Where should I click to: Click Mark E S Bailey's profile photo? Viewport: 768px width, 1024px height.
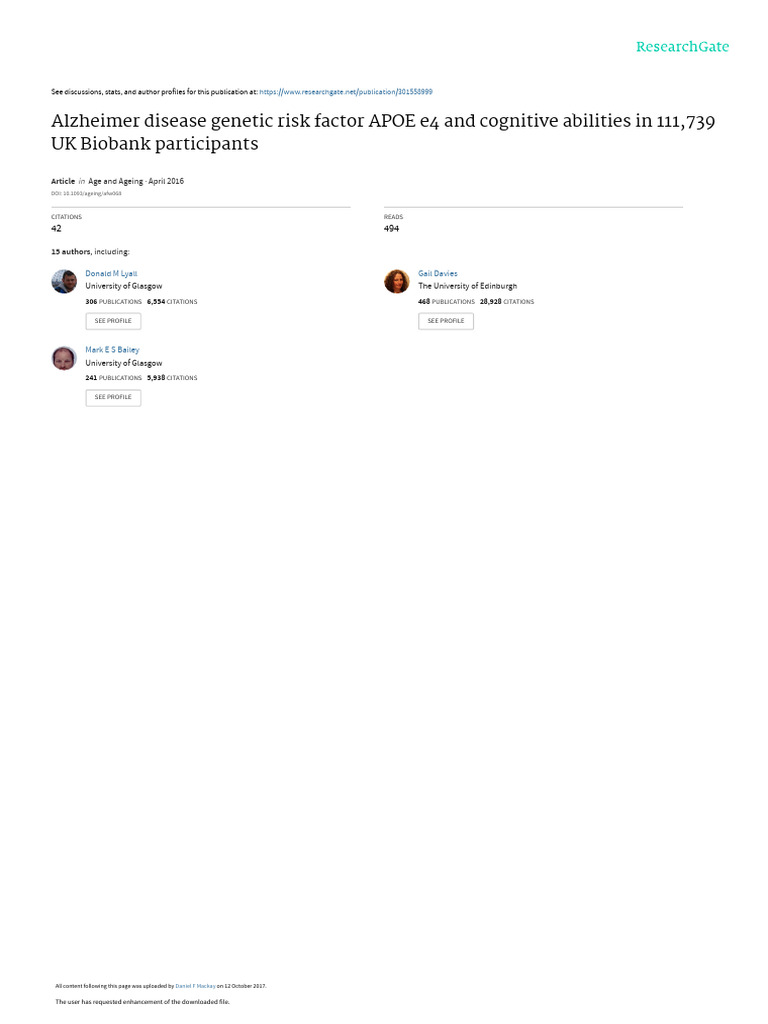pos(64,358)
